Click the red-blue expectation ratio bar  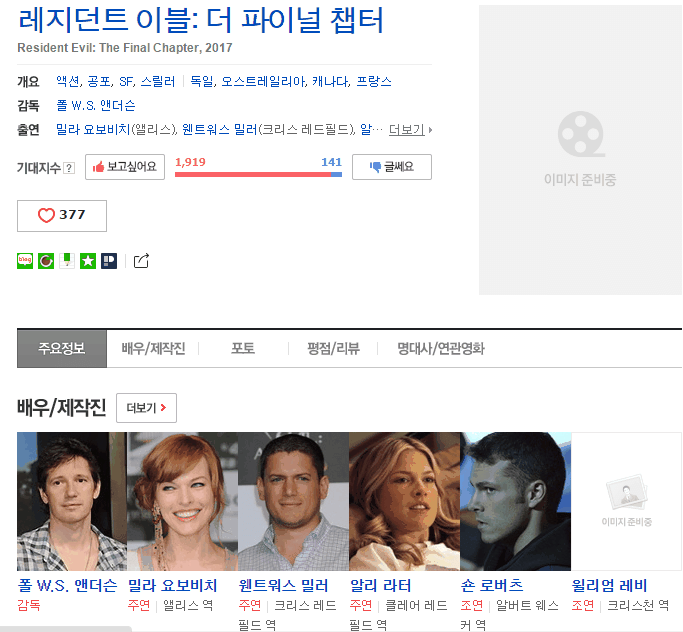pos(258,175)
